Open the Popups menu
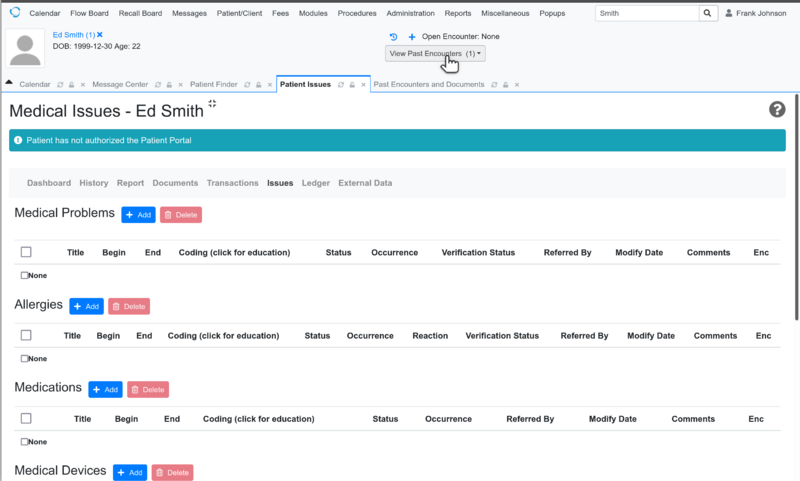This screenshot has height=481, width=800. tap(552, 13)
